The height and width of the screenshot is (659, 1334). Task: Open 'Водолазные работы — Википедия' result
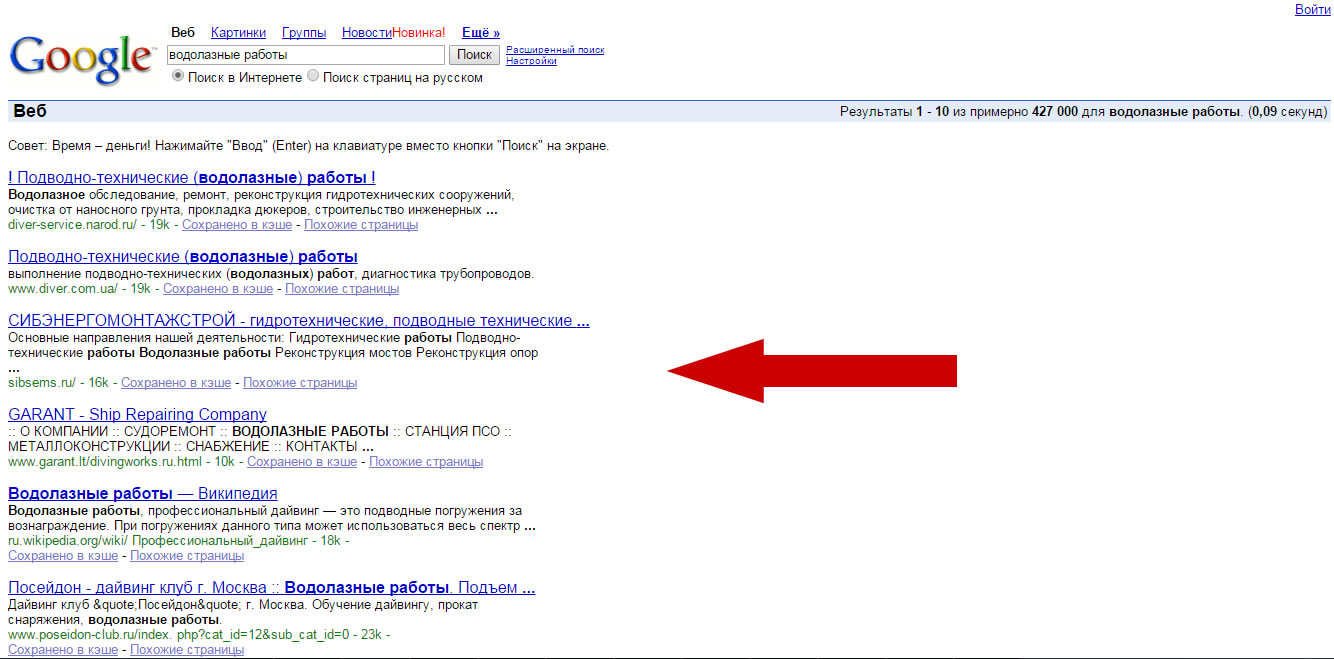143,494
